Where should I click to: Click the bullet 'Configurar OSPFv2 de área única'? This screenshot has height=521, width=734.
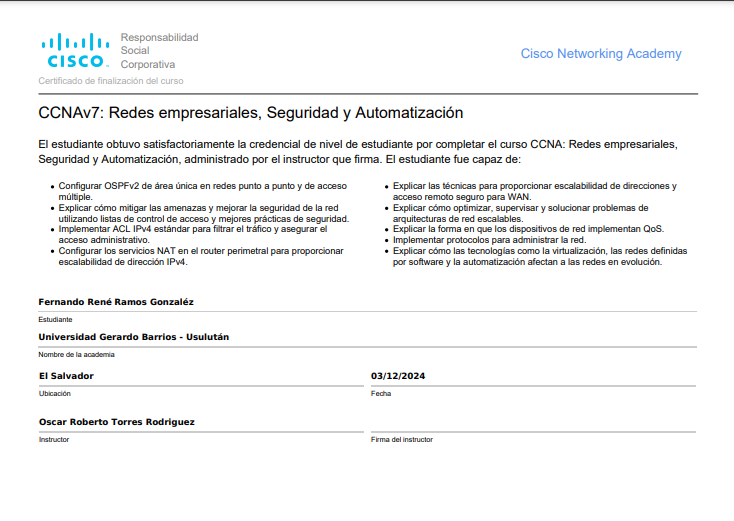coord(203,191)
